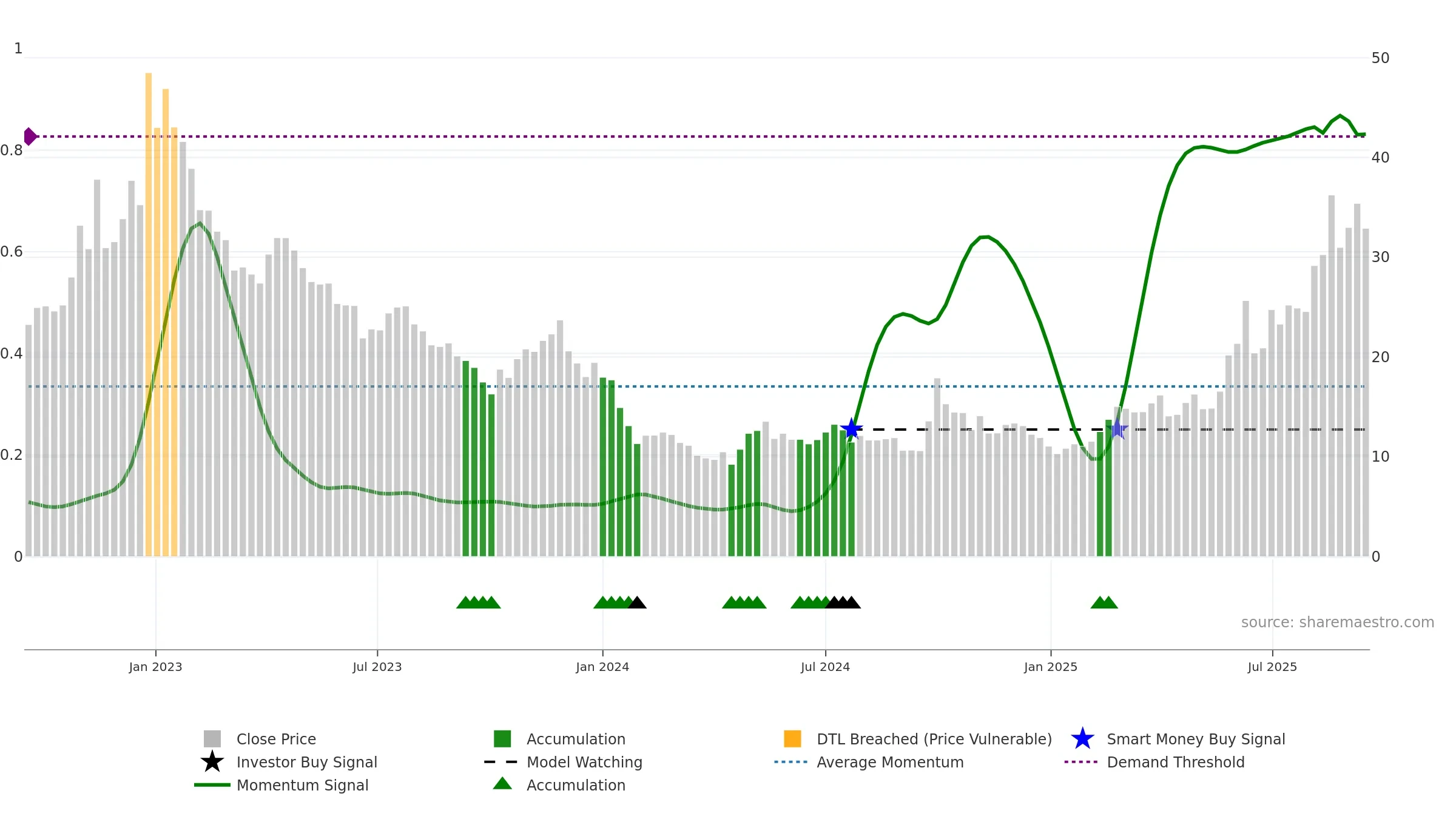Click the Jul 2025 axis label
Viewport: 1456px width, 819px height.
point(1272,667)
